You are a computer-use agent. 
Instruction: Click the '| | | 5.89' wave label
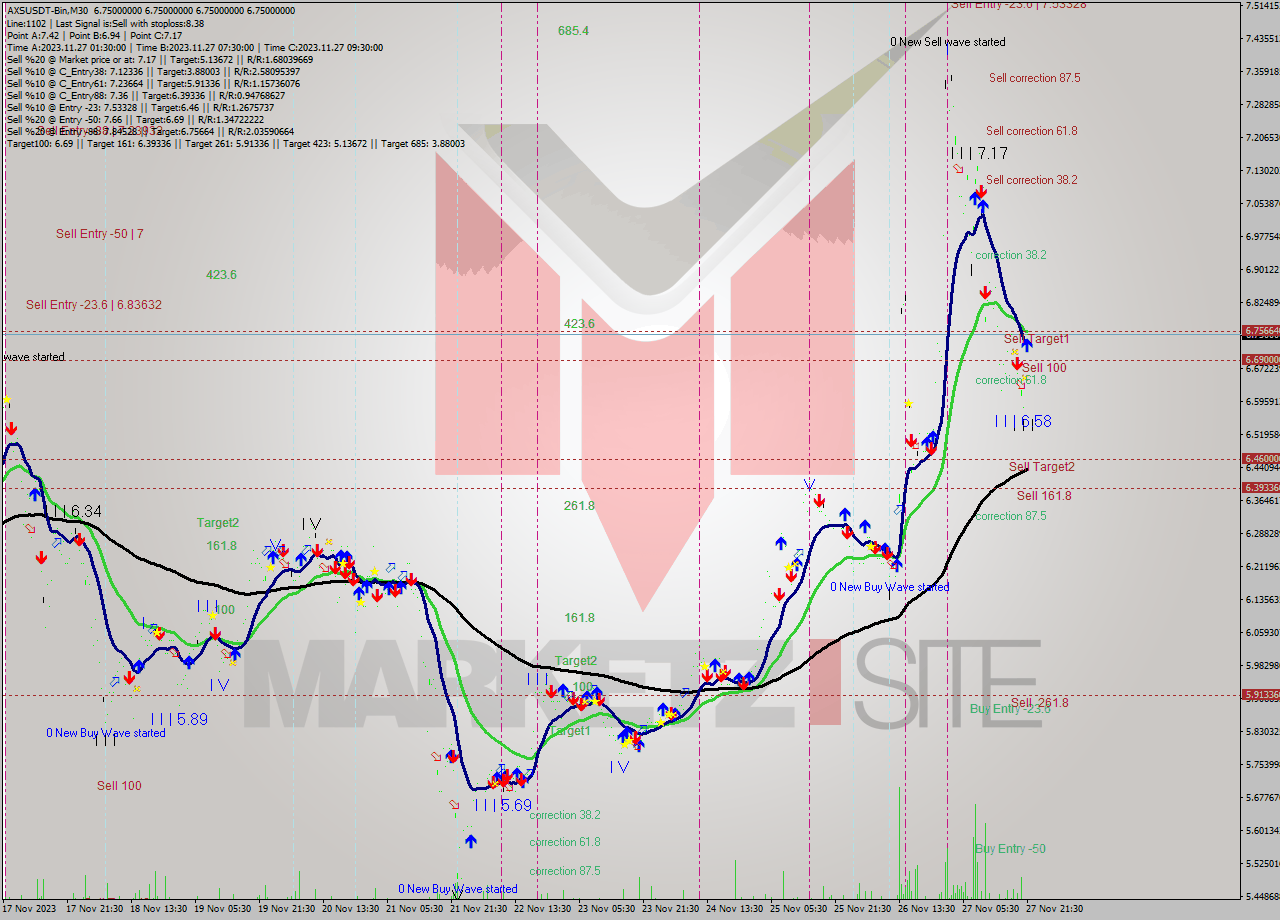point(179,719)
